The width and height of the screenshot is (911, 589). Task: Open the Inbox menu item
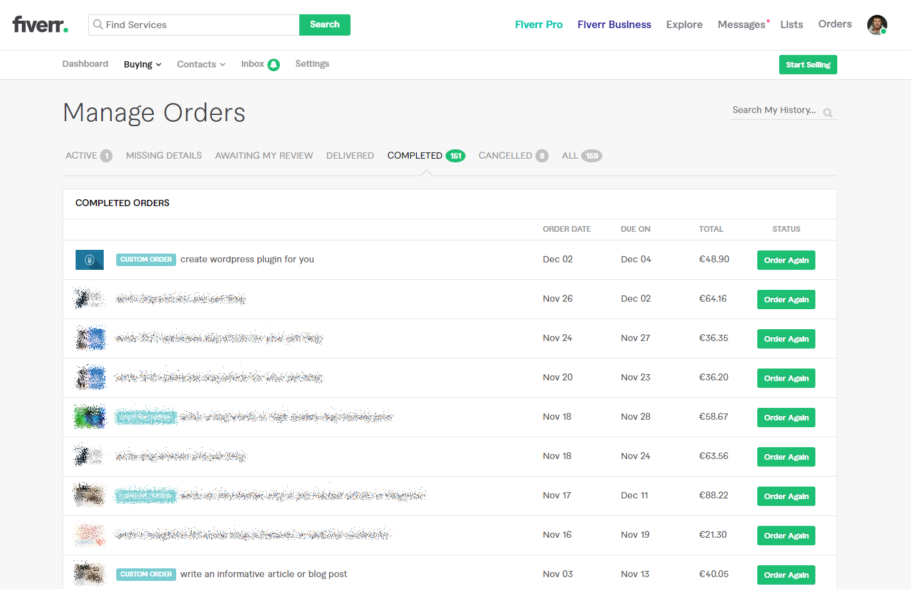click(252, 64)
